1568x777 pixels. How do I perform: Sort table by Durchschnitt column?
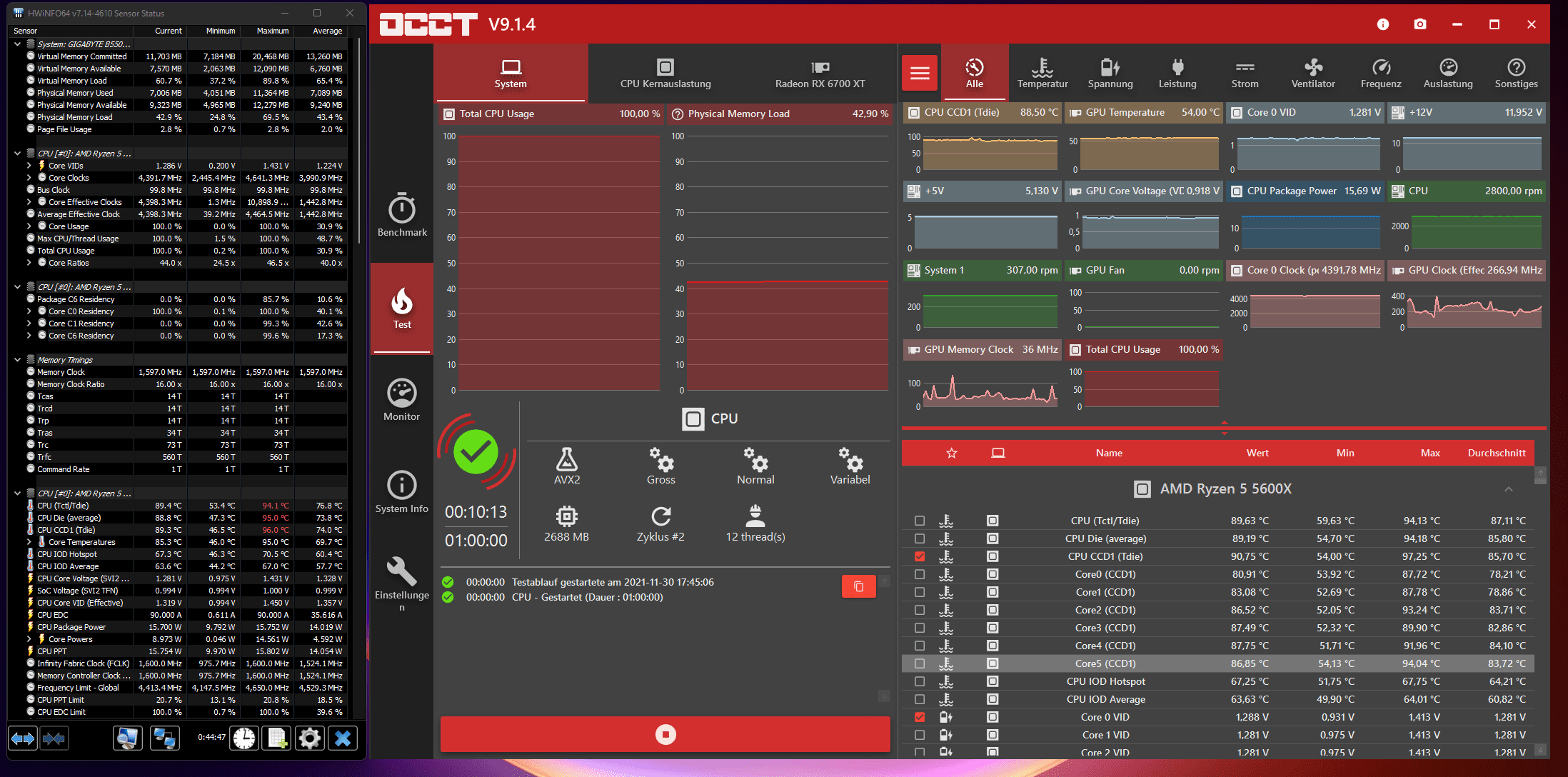tap(1497, 453)
